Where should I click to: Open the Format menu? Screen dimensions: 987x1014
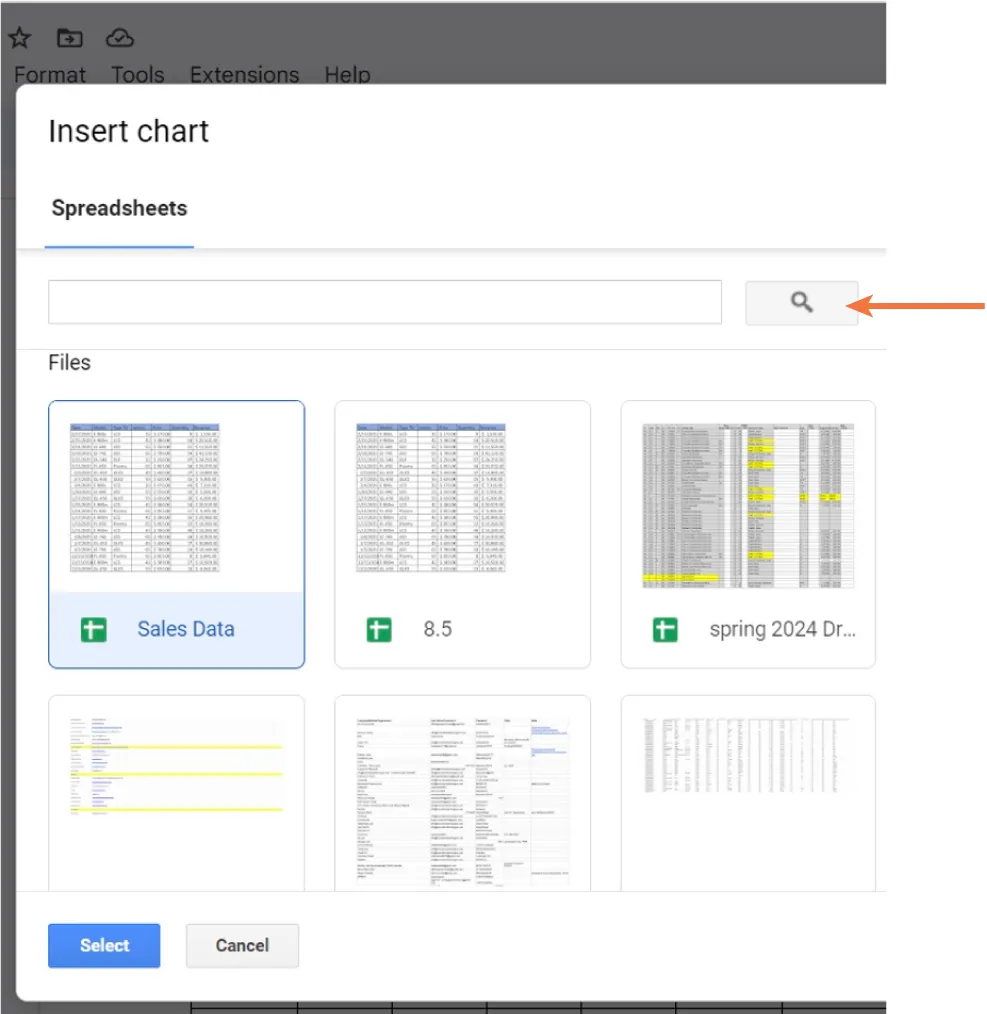(x=49, y=74)
